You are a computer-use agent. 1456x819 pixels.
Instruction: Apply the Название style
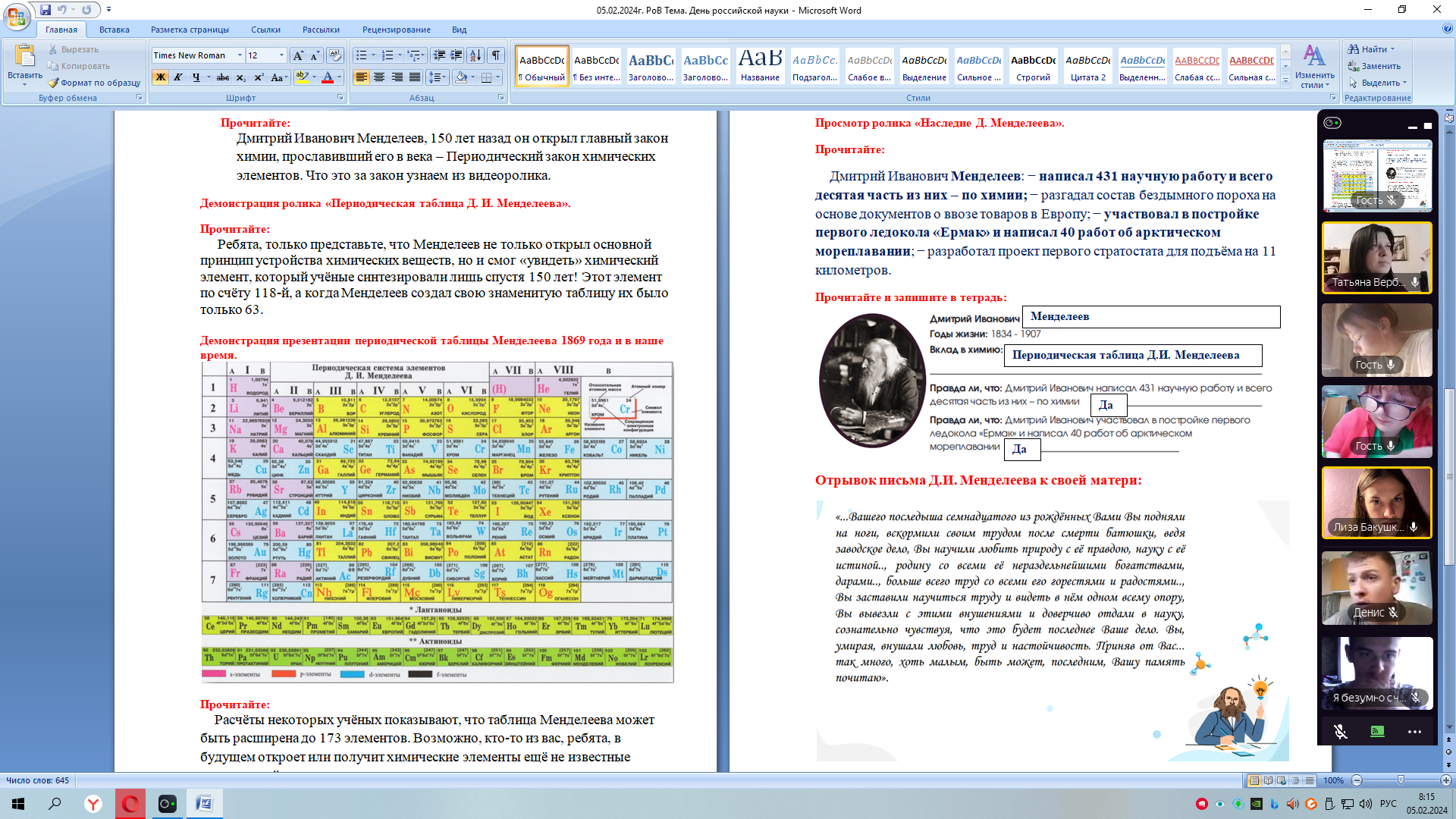tap(761, 66)
